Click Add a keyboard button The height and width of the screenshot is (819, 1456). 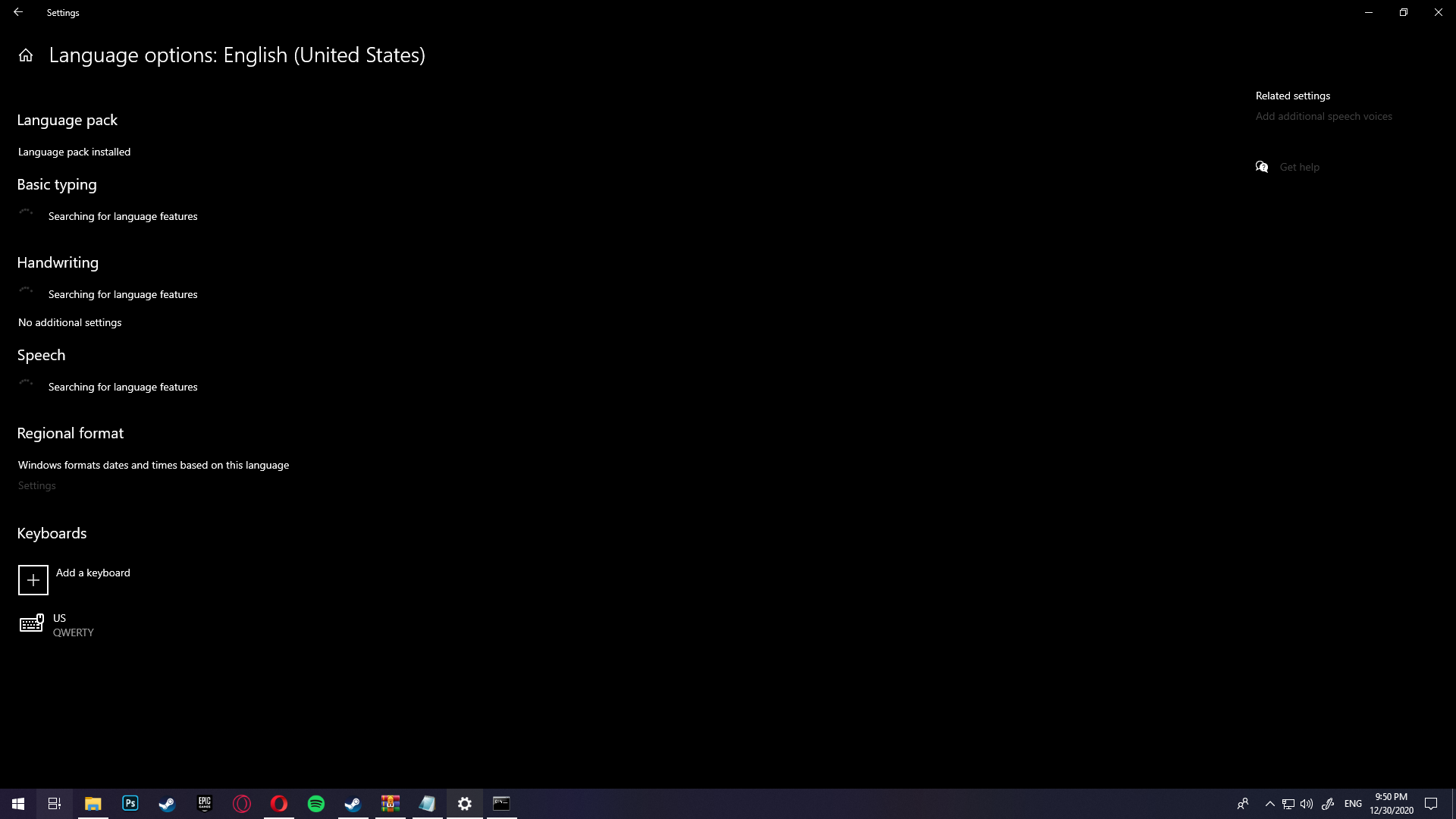click(93, 573)
